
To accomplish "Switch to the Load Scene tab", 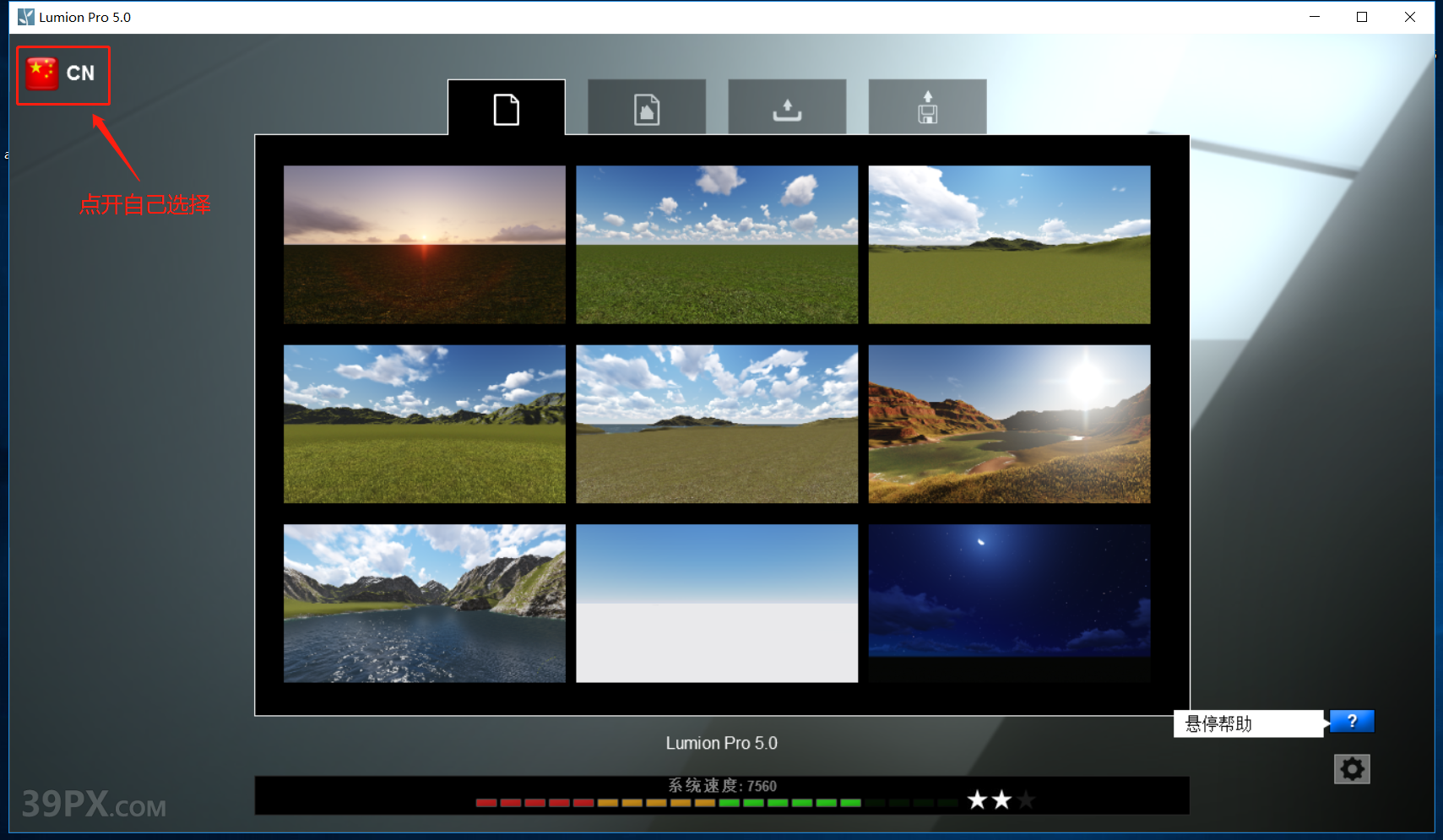I will tap(787, 109).
